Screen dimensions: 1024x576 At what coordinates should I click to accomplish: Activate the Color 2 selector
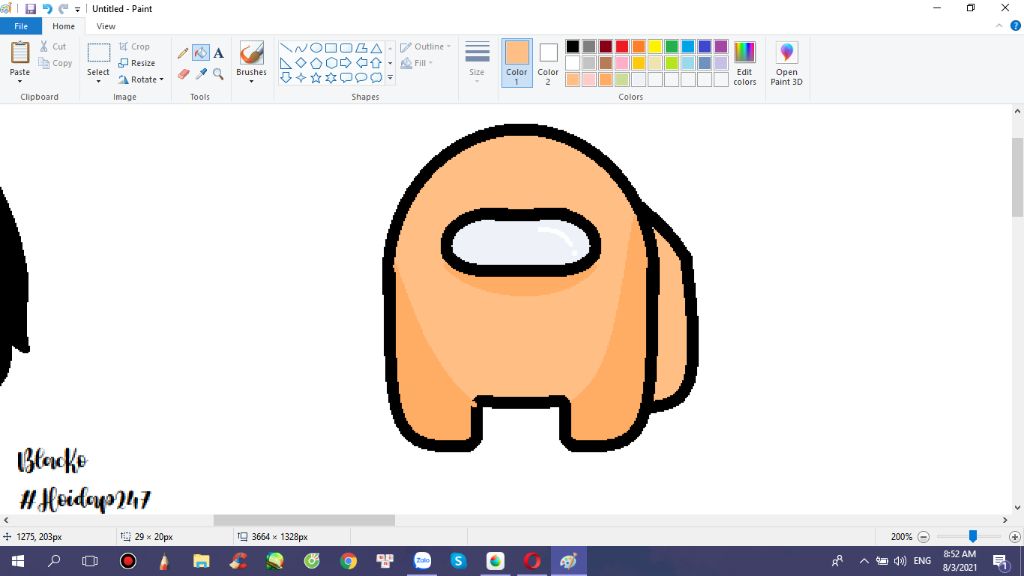click(548, 62)
